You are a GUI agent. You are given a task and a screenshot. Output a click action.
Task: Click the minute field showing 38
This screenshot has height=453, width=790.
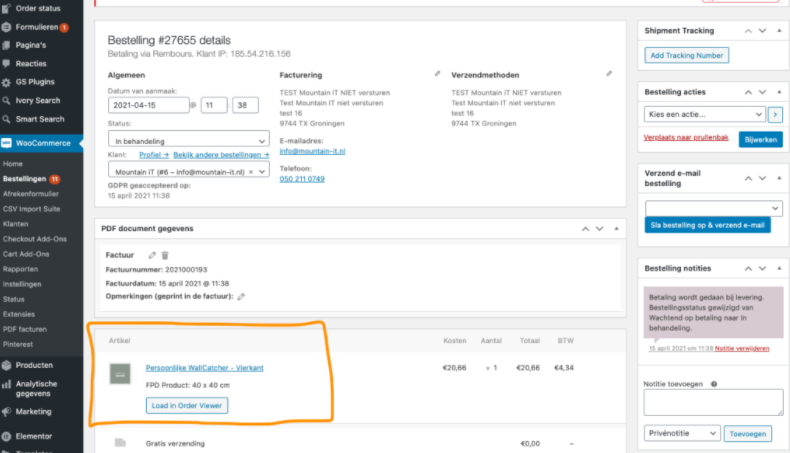pyautogui.click(x=245, y=105)
